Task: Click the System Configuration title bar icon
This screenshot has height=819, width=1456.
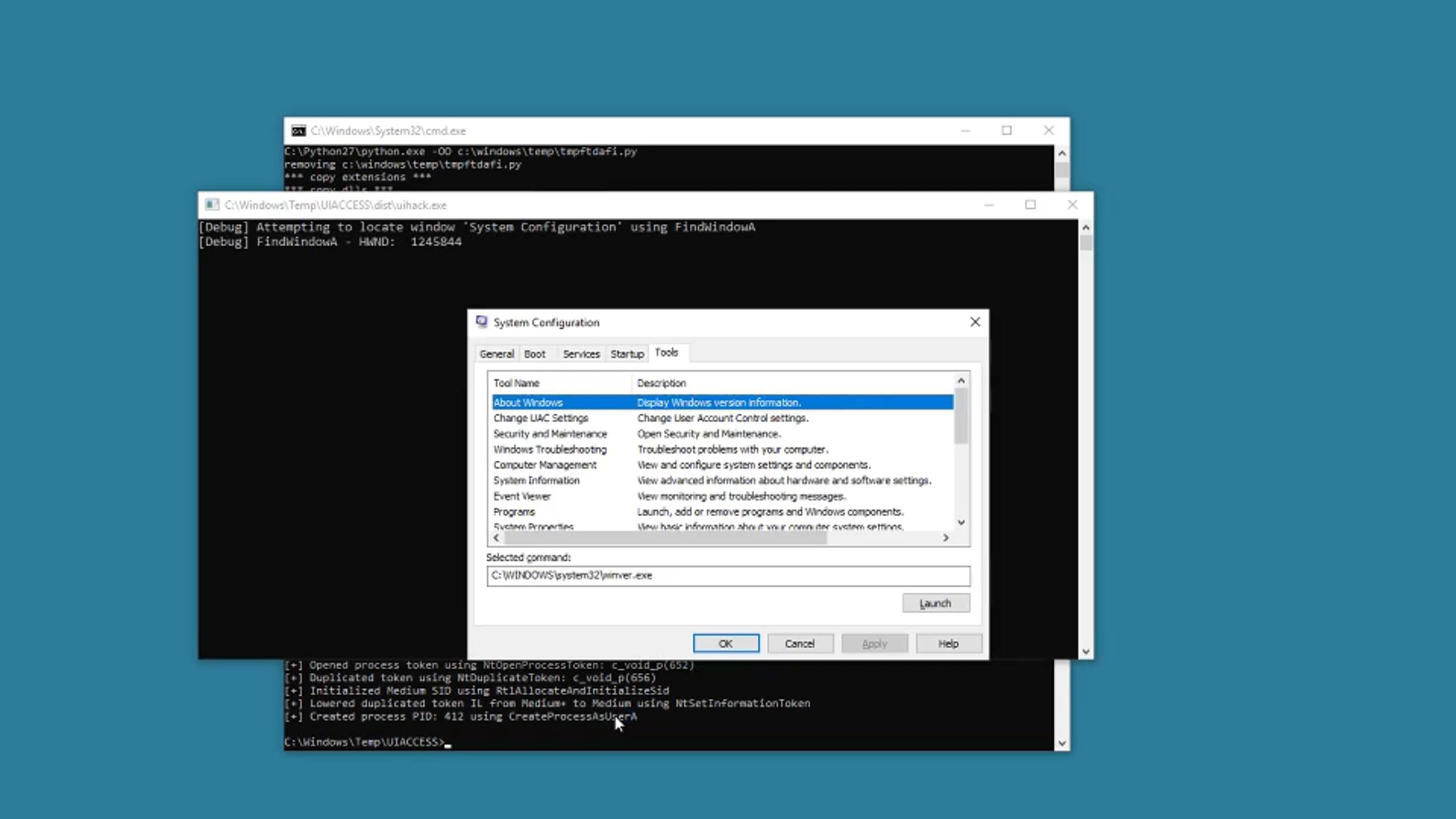Action: click(x=482, y=322)
